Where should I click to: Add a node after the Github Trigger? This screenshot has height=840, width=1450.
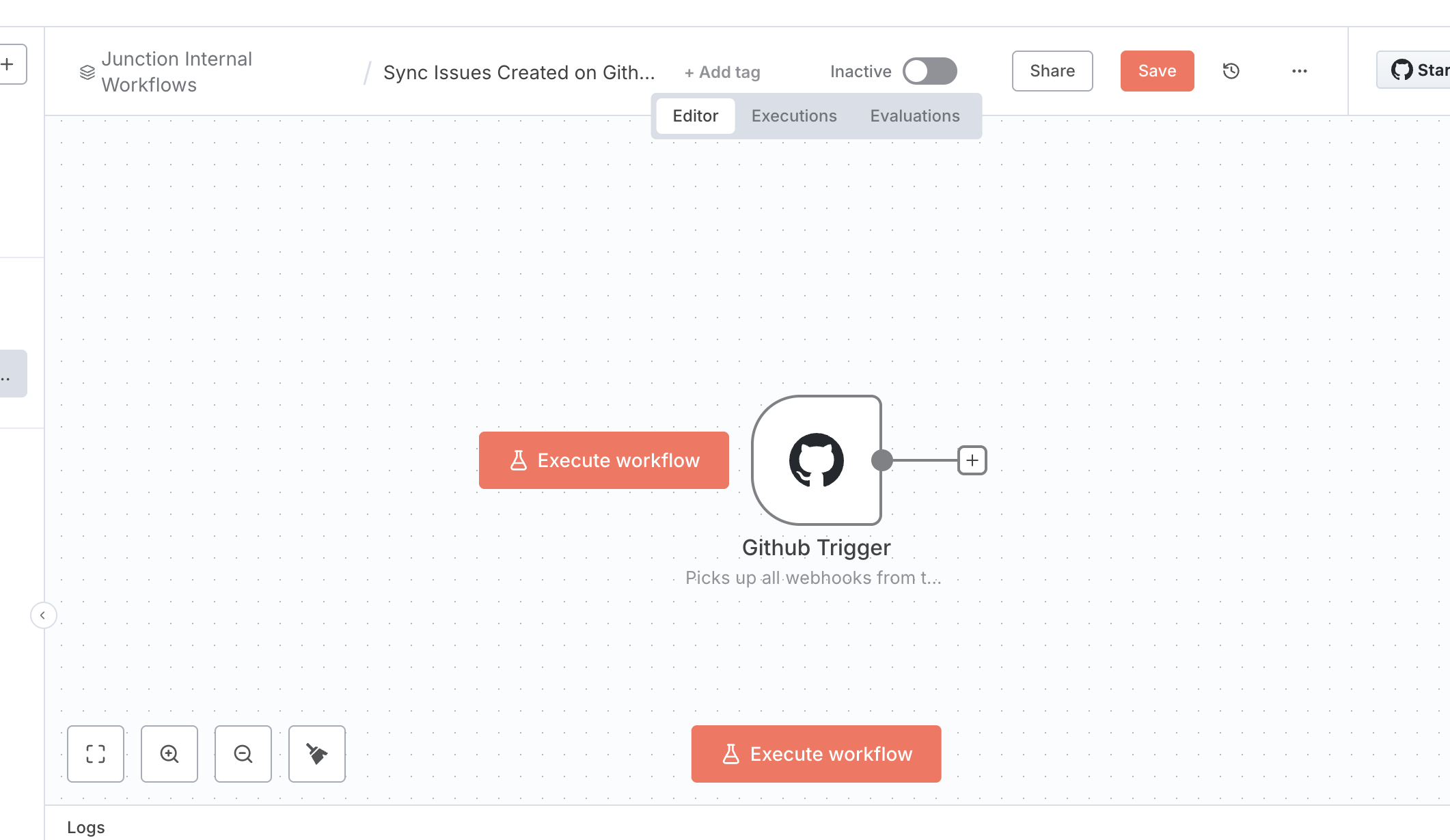click(971, 460)
